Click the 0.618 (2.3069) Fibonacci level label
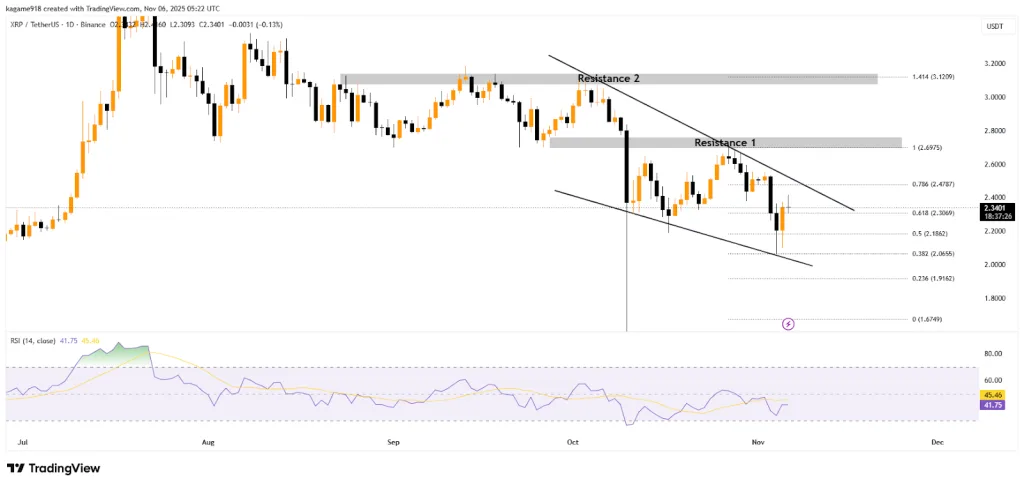The image size is (1024, 486). coord(940,213)
